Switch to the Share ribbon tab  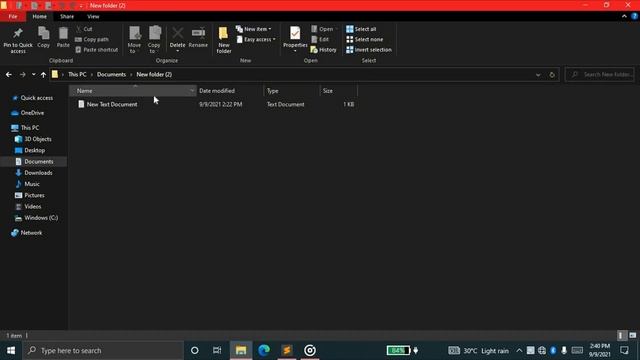tap(67, 17)
